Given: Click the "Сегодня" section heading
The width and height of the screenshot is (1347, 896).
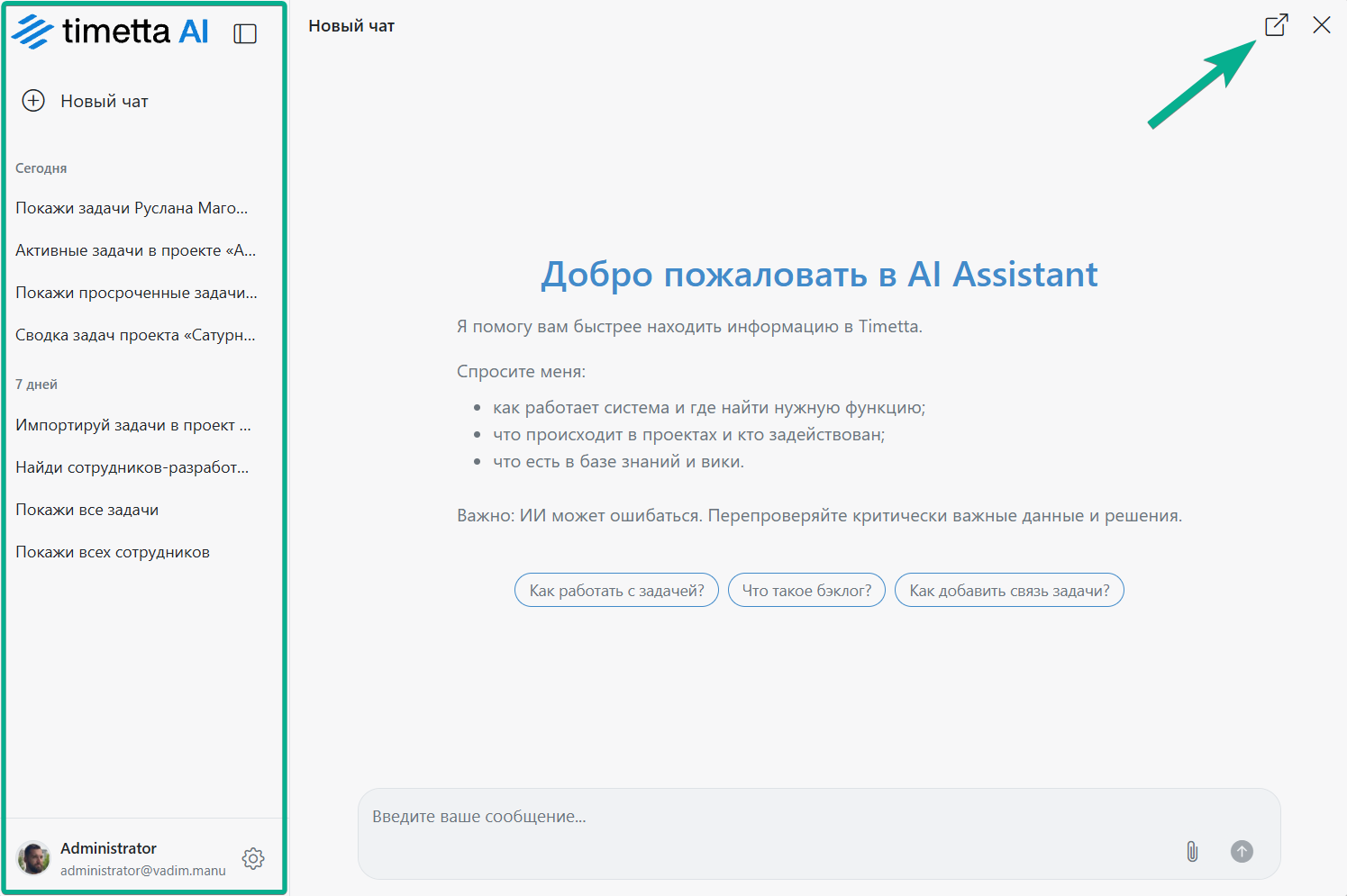Looking at the screenshot, I should click(41, 168).
